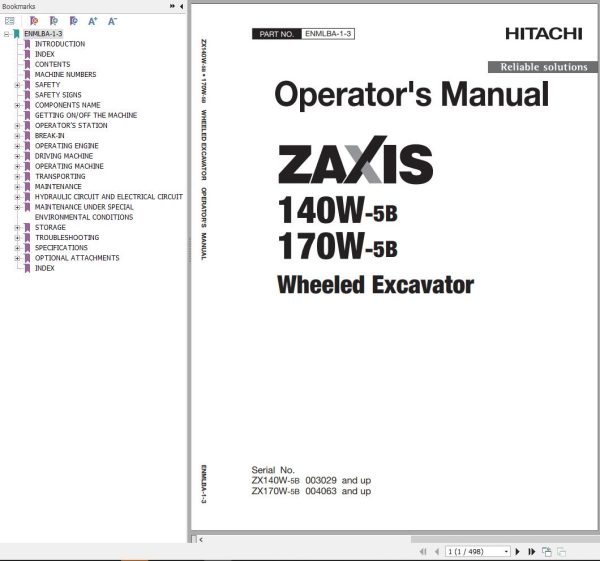Expand HYDRAULIC CIRCUIT AND ELECTRICAL CIRCUIT node

click(17, 197)
